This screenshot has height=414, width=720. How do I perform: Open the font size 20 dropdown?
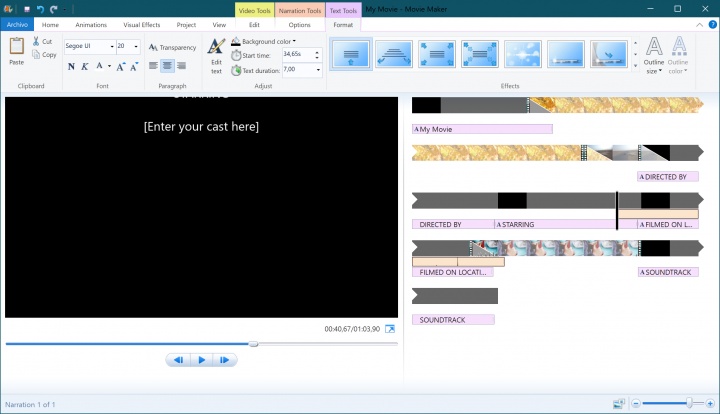click(136, 46)
